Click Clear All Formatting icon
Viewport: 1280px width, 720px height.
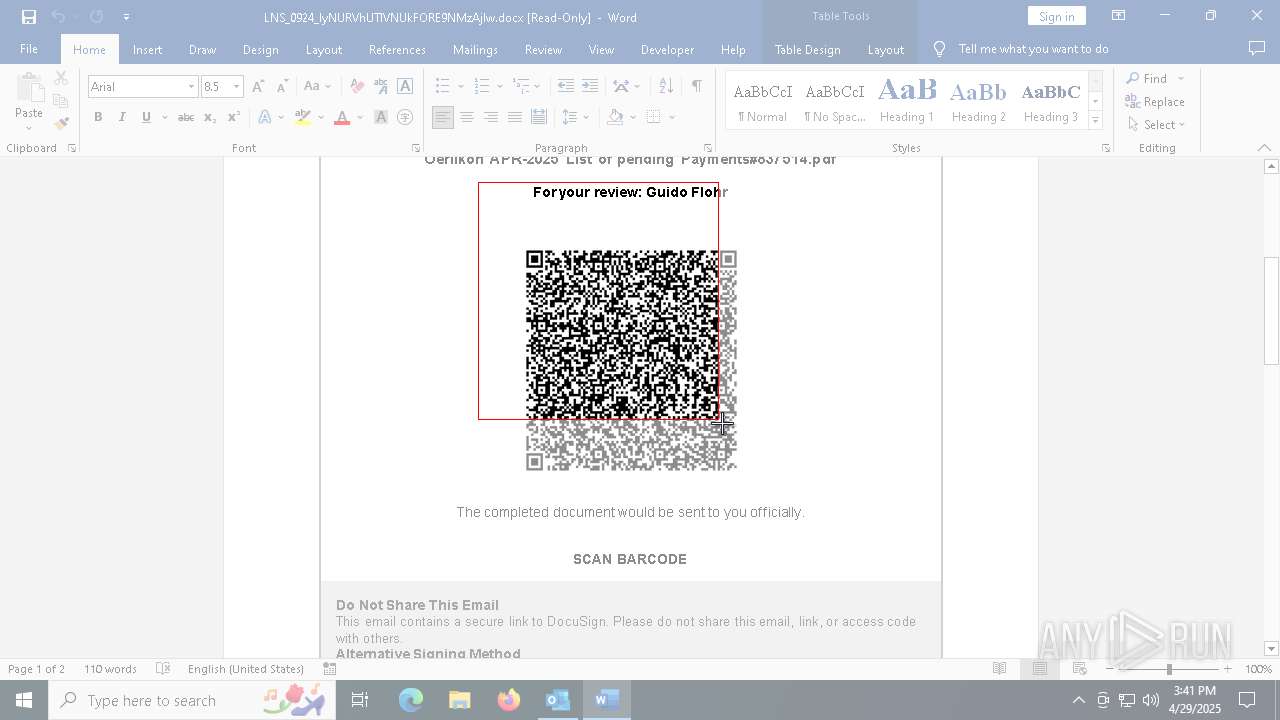pos(357,86)
